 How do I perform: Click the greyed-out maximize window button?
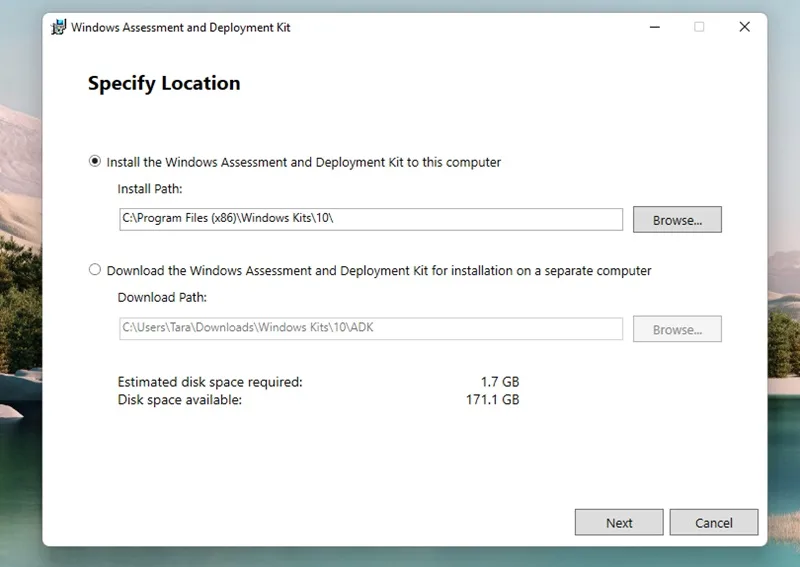tap(699, 27)
